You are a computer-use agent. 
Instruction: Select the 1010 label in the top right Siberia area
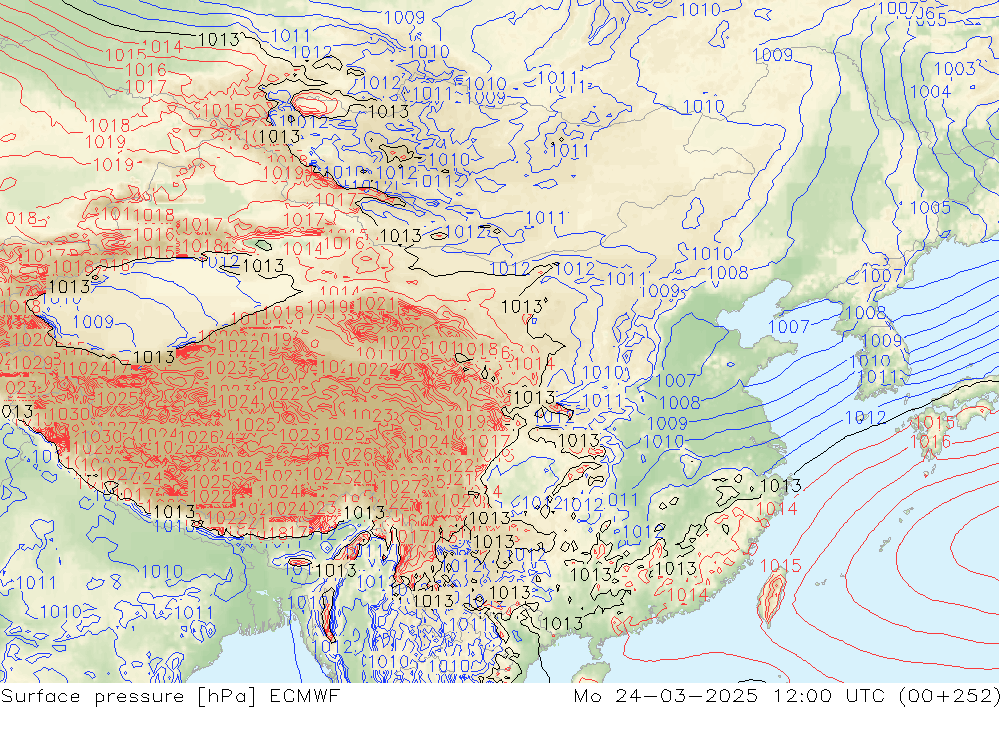(700, 10)
